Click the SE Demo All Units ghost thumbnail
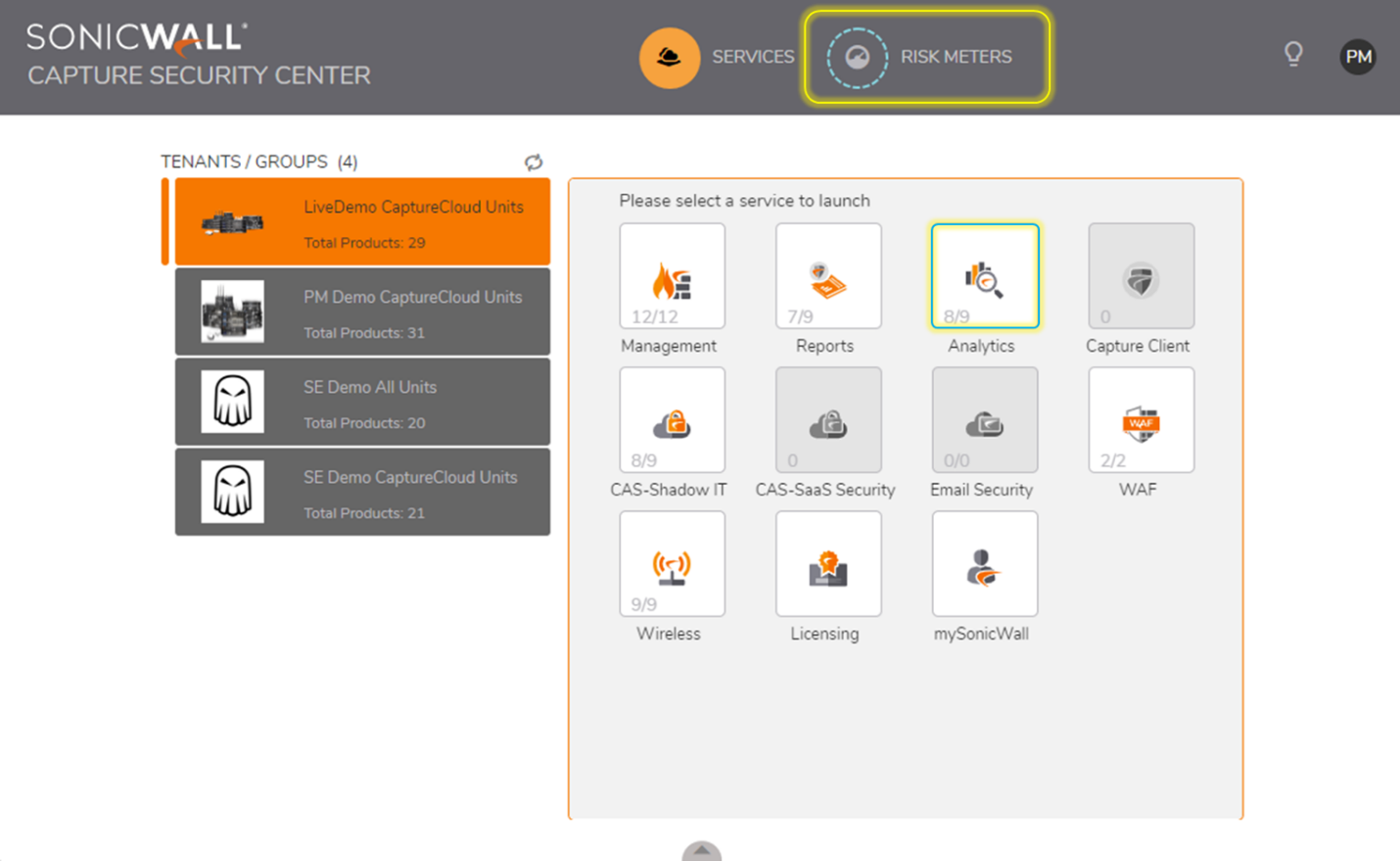The width and height of the screenshot is (1400, 861). click(x=232, y=402)
